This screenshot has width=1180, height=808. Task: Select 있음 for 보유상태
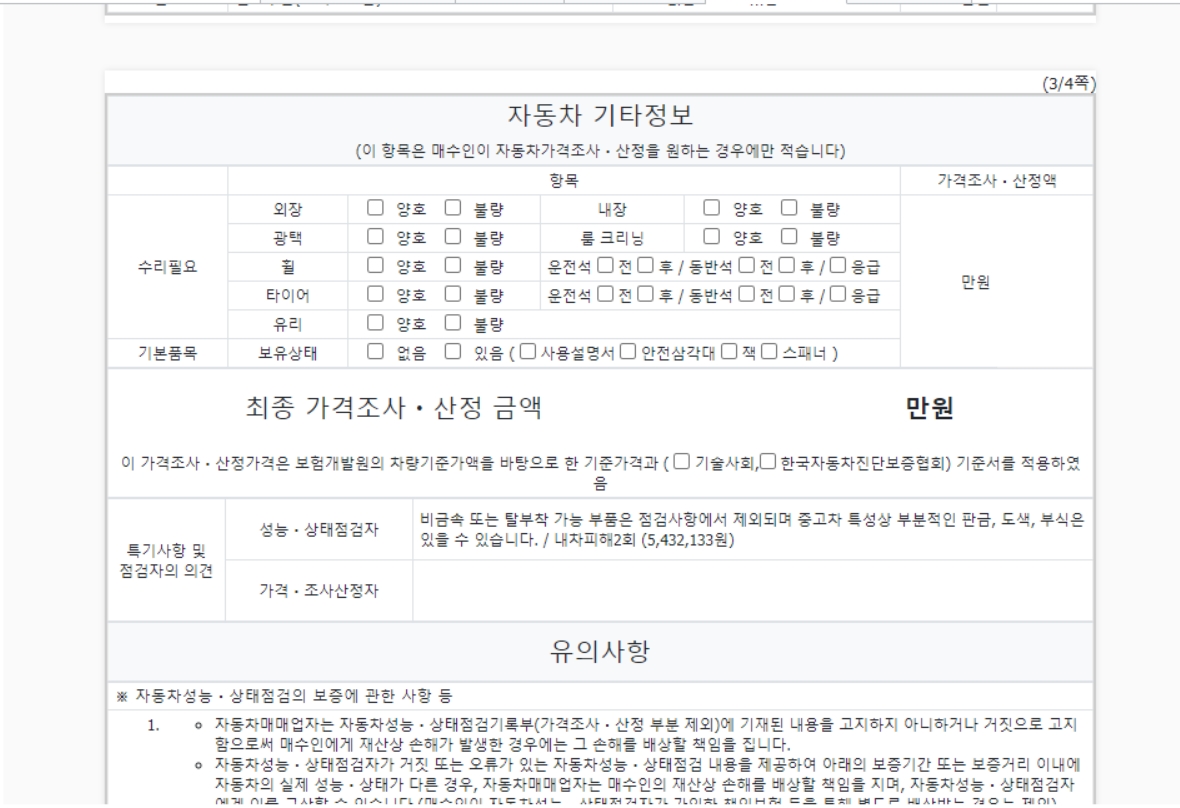point(452,352)
